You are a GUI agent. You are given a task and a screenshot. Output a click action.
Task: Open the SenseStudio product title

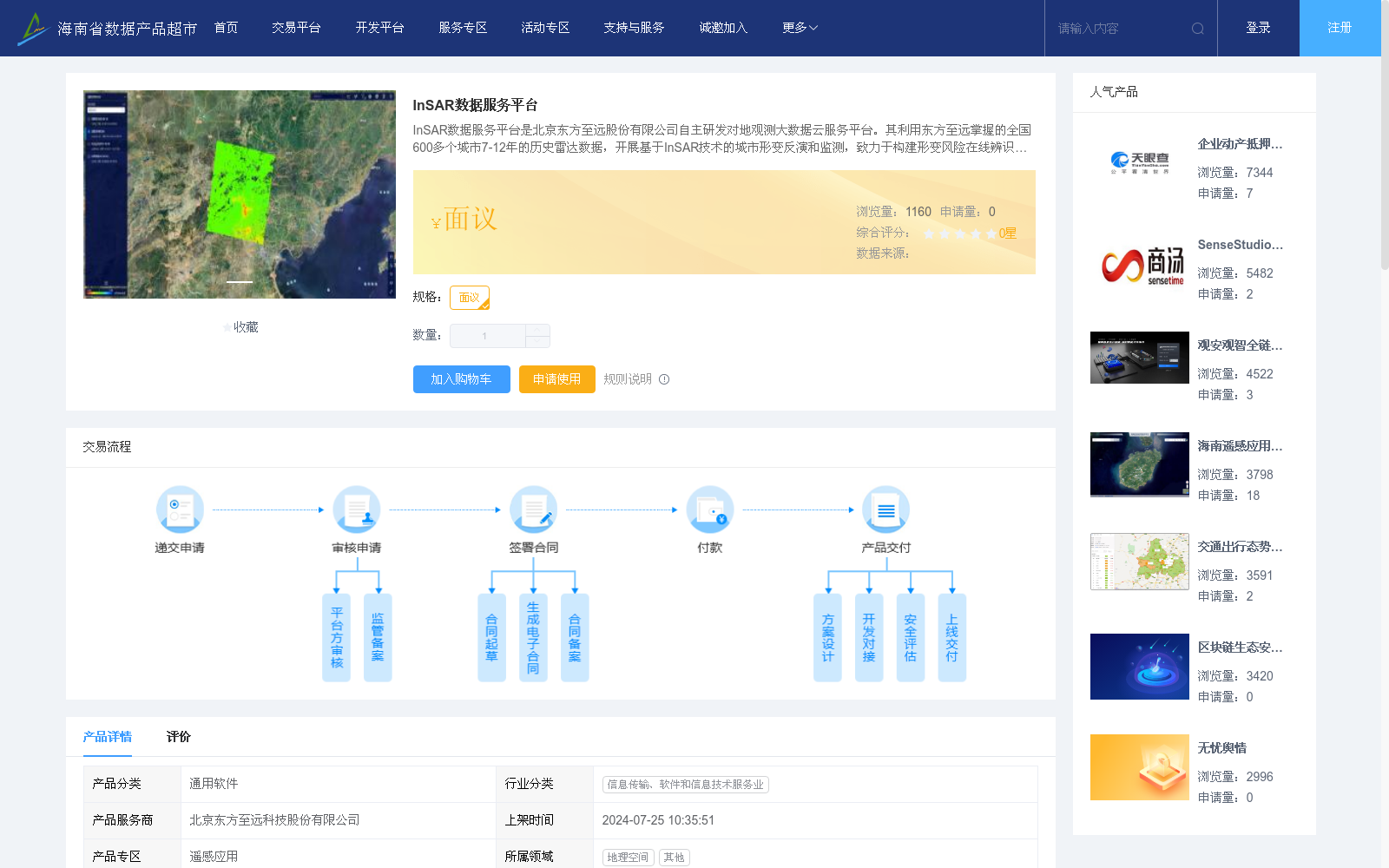pos(1240,245)
